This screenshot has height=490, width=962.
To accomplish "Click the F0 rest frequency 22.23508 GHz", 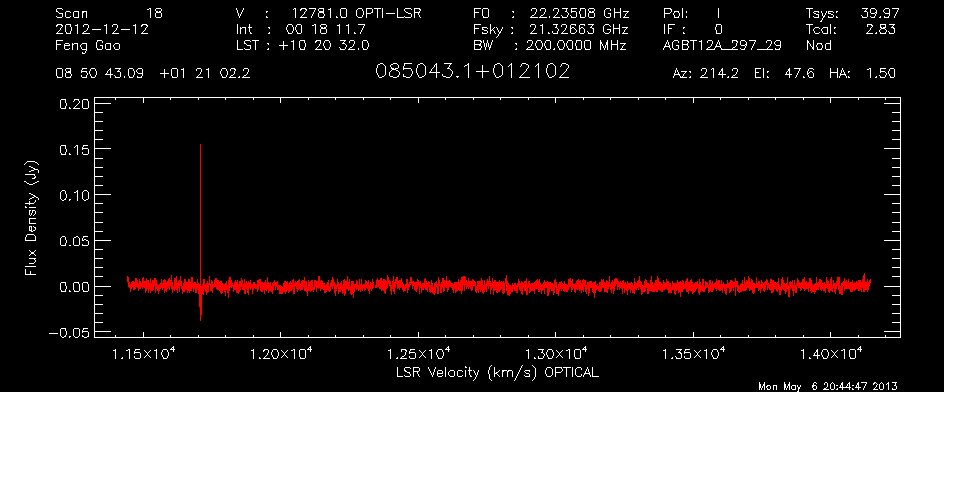I will click(x=580, y=13).
